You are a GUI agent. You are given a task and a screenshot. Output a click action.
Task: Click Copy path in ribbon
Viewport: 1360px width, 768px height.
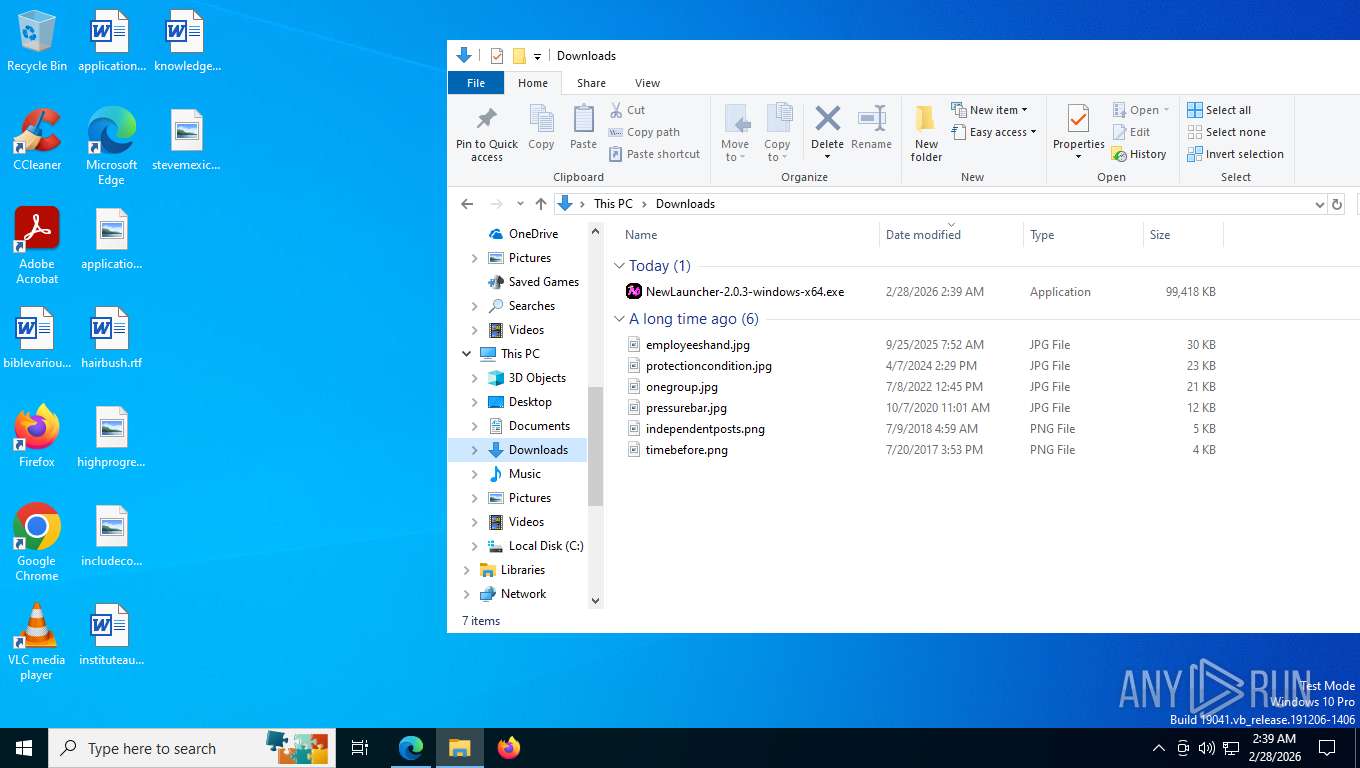coord(644,132)
